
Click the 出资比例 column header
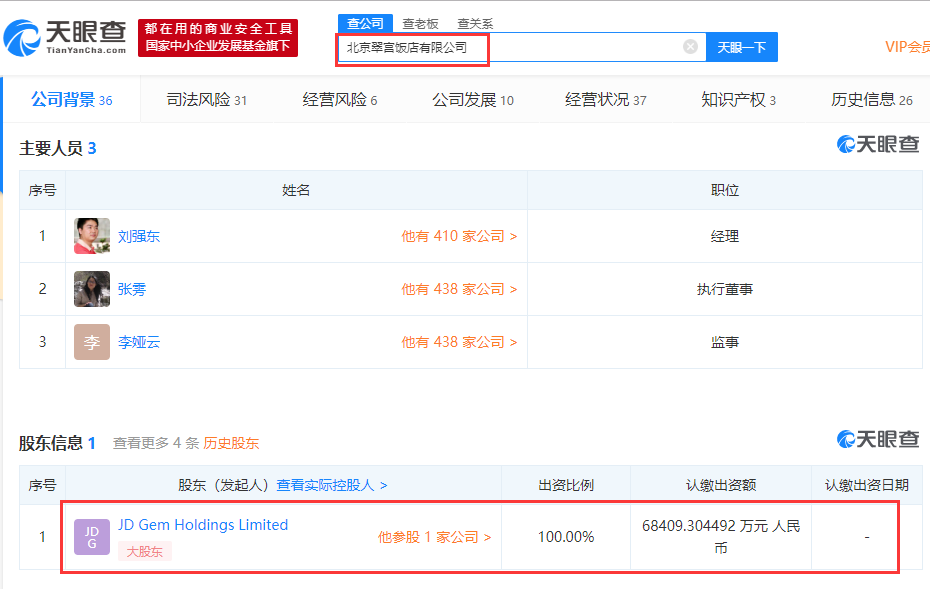(566, 485)
